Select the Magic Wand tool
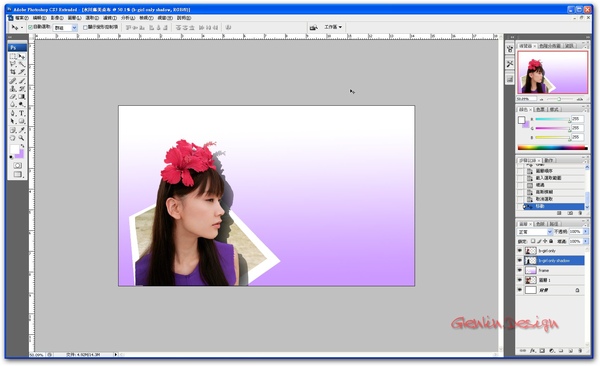 (22, 64)
